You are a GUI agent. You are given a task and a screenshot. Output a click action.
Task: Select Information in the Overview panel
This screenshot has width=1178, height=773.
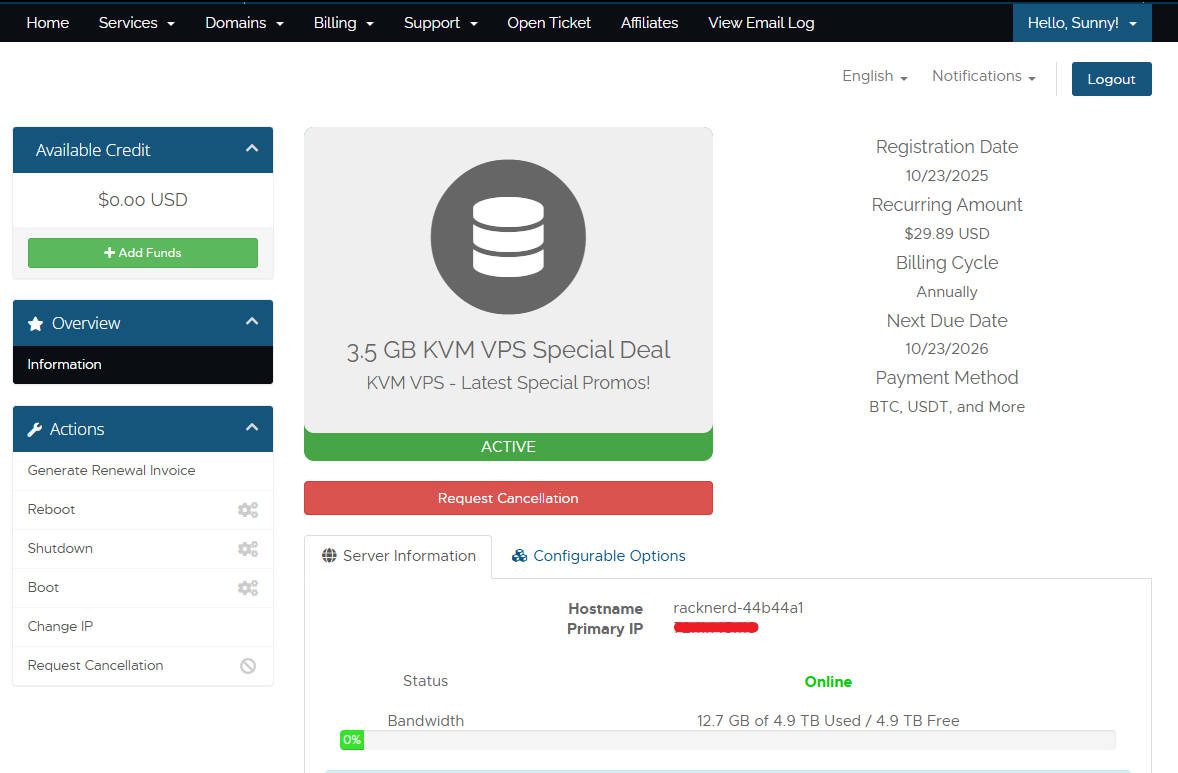[x=143, y=364]
